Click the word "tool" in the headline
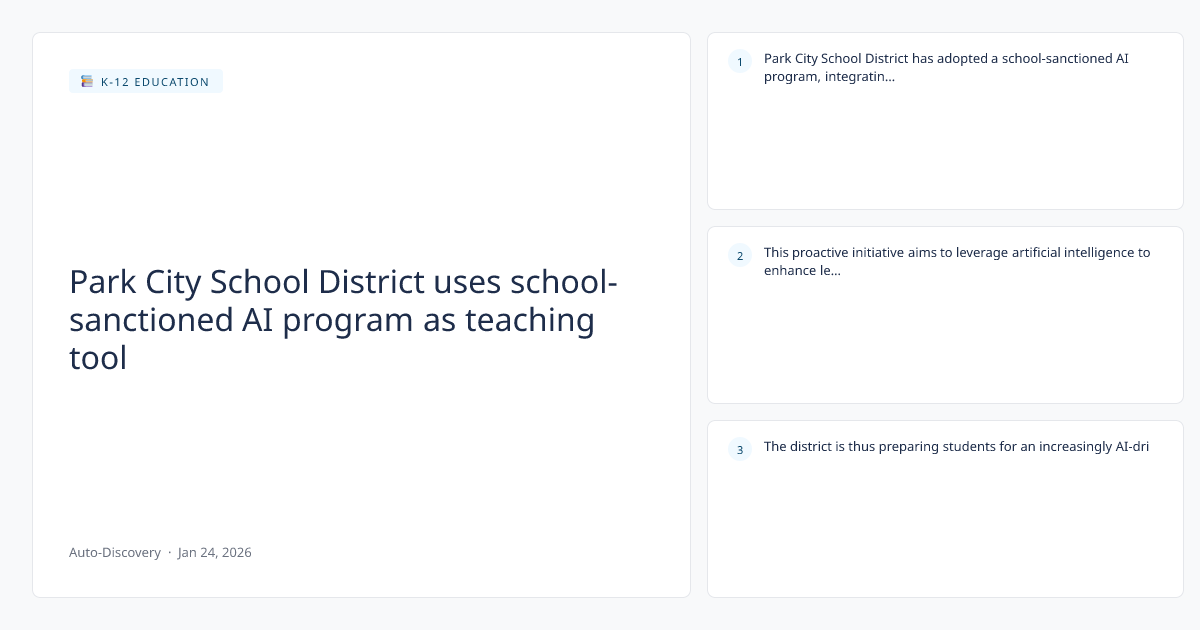This screenshot has width=1200, height=630. (x=98, y=357)
